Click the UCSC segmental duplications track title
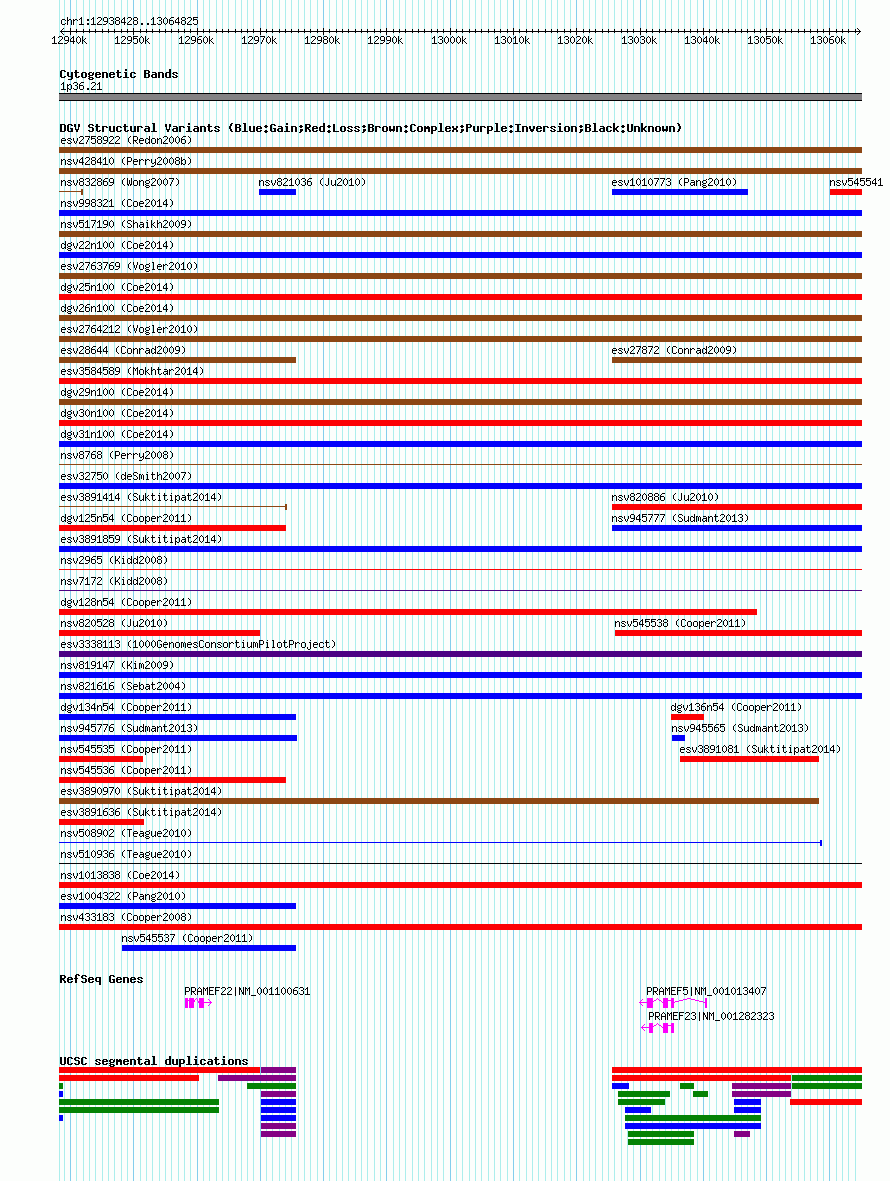Viewport: 890px width, 1181px height. [154, 1061]
